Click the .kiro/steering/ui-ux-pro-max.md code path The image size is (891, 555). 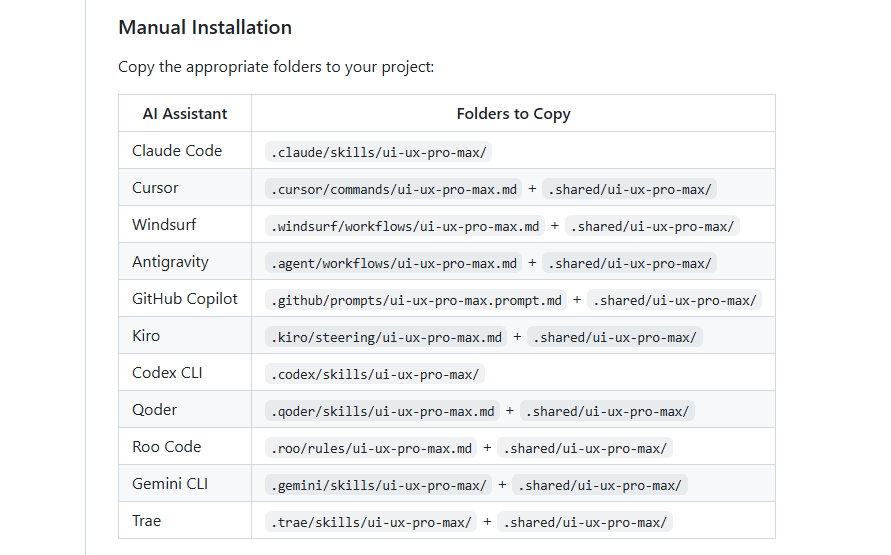coord(386,337)
